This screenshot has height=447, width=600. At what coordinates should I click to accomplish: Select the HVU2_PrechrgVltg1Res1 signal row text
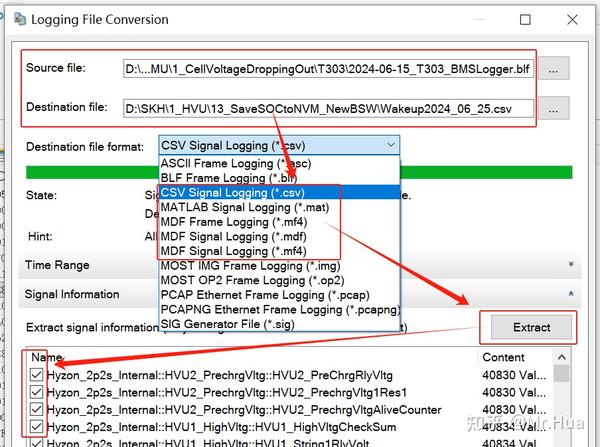pos(227,393)
